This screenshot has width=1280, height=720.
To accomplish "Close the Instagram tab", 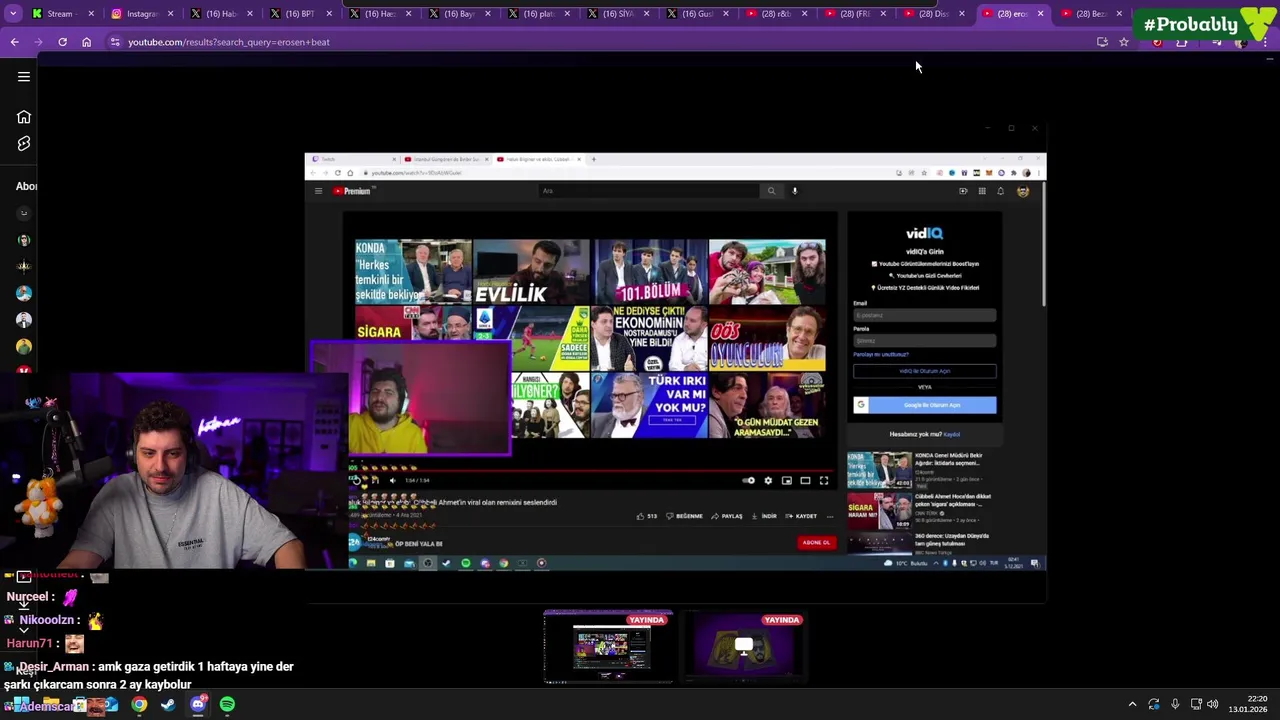I will (x=170, y=14).
